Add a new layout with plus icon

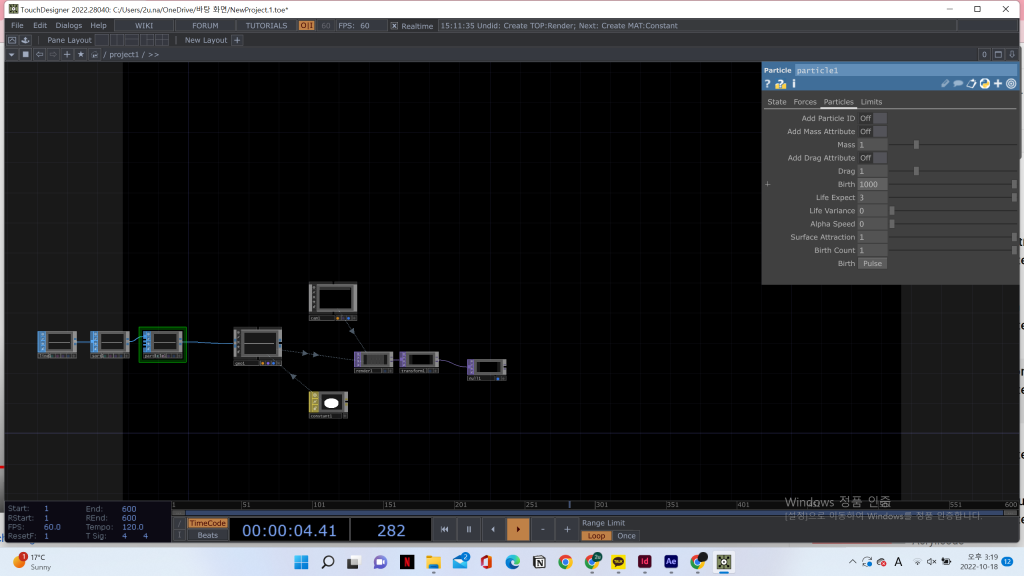tap(237, 40)
